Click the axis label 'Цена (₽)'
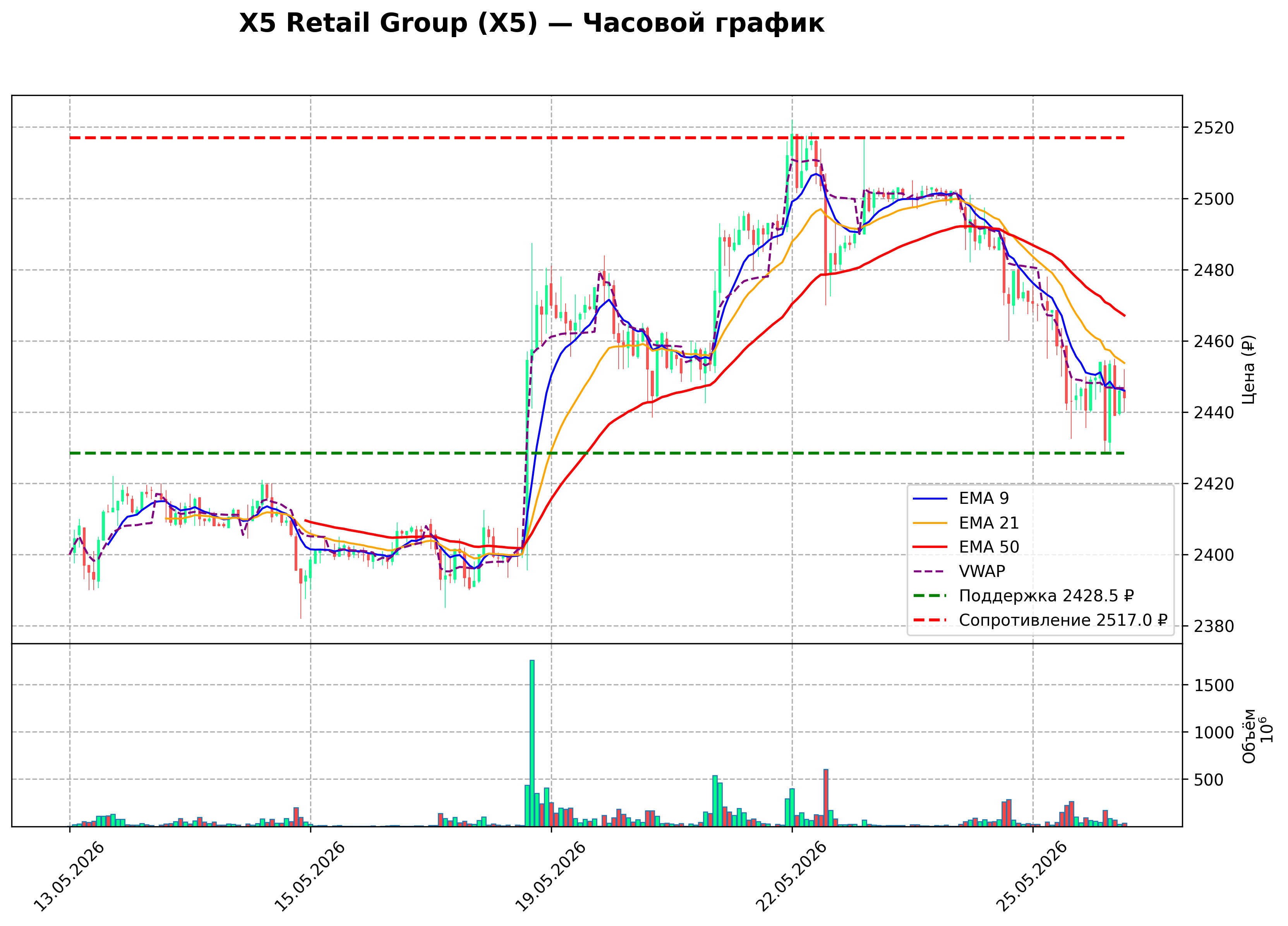 pos(1248,370)
